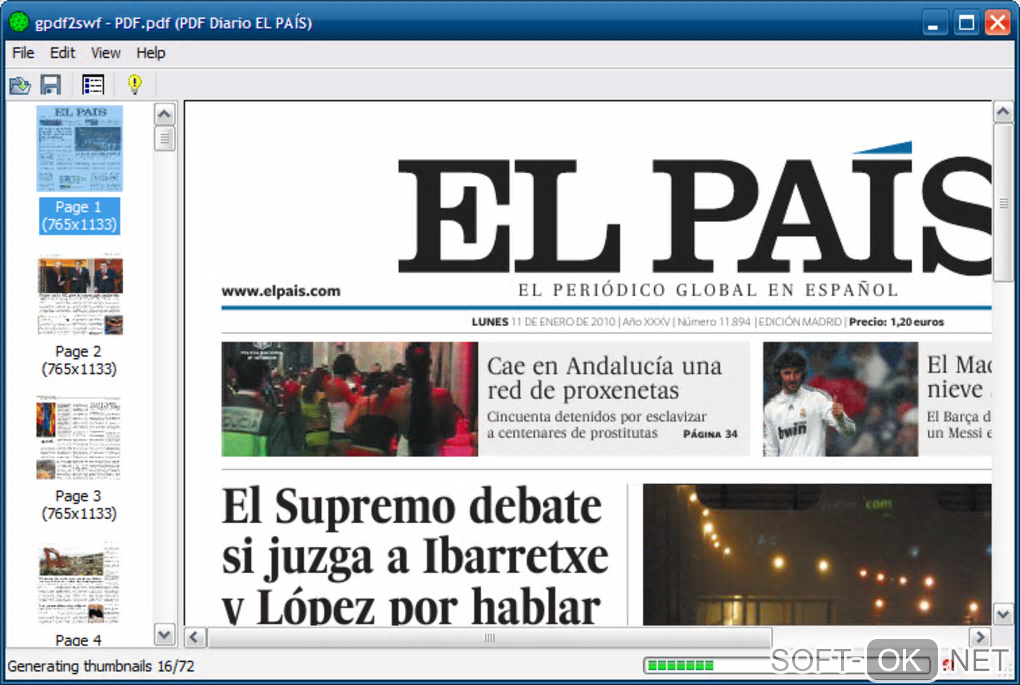1020x685 pixels.
Task: Click horizontal scroll right arrow
Action: pos(980,637)
